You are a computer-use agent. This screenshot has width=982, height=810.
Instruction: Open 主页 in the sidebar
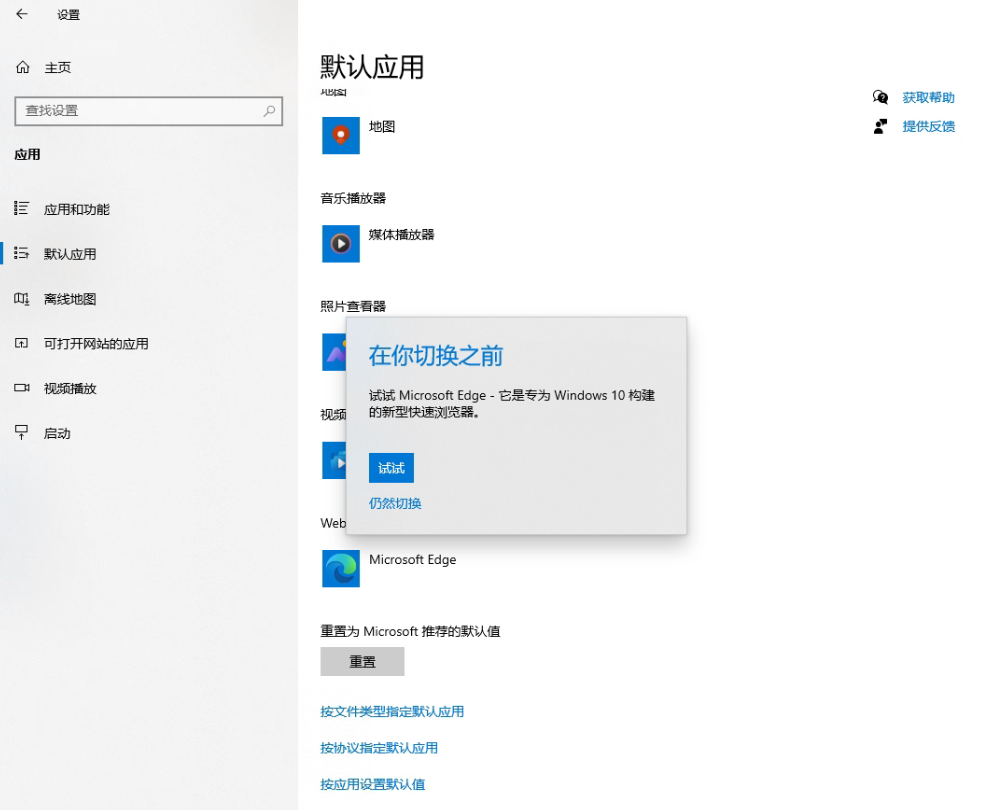tap(58, 68)
